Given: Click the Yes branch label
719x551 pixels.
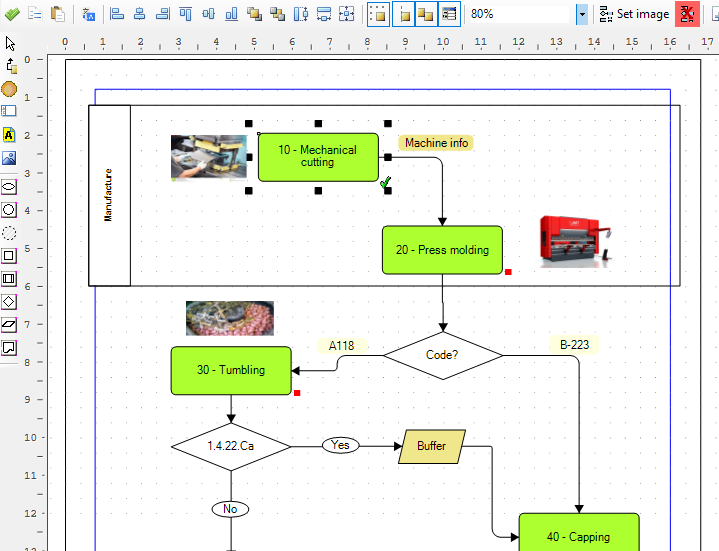Looking at the screenshot, I should [340, 445].
